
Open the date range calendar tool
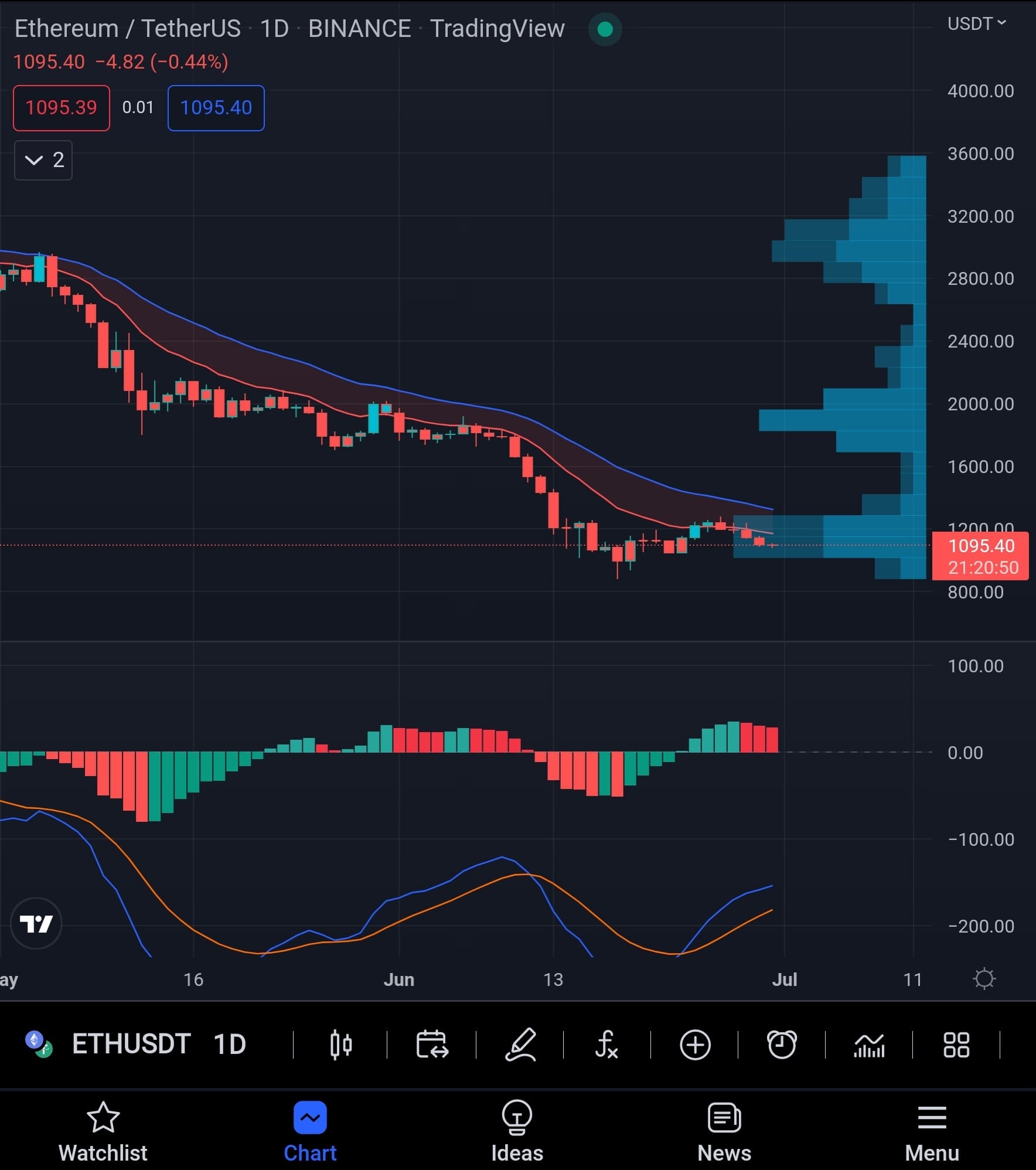tap(432, 1045)
